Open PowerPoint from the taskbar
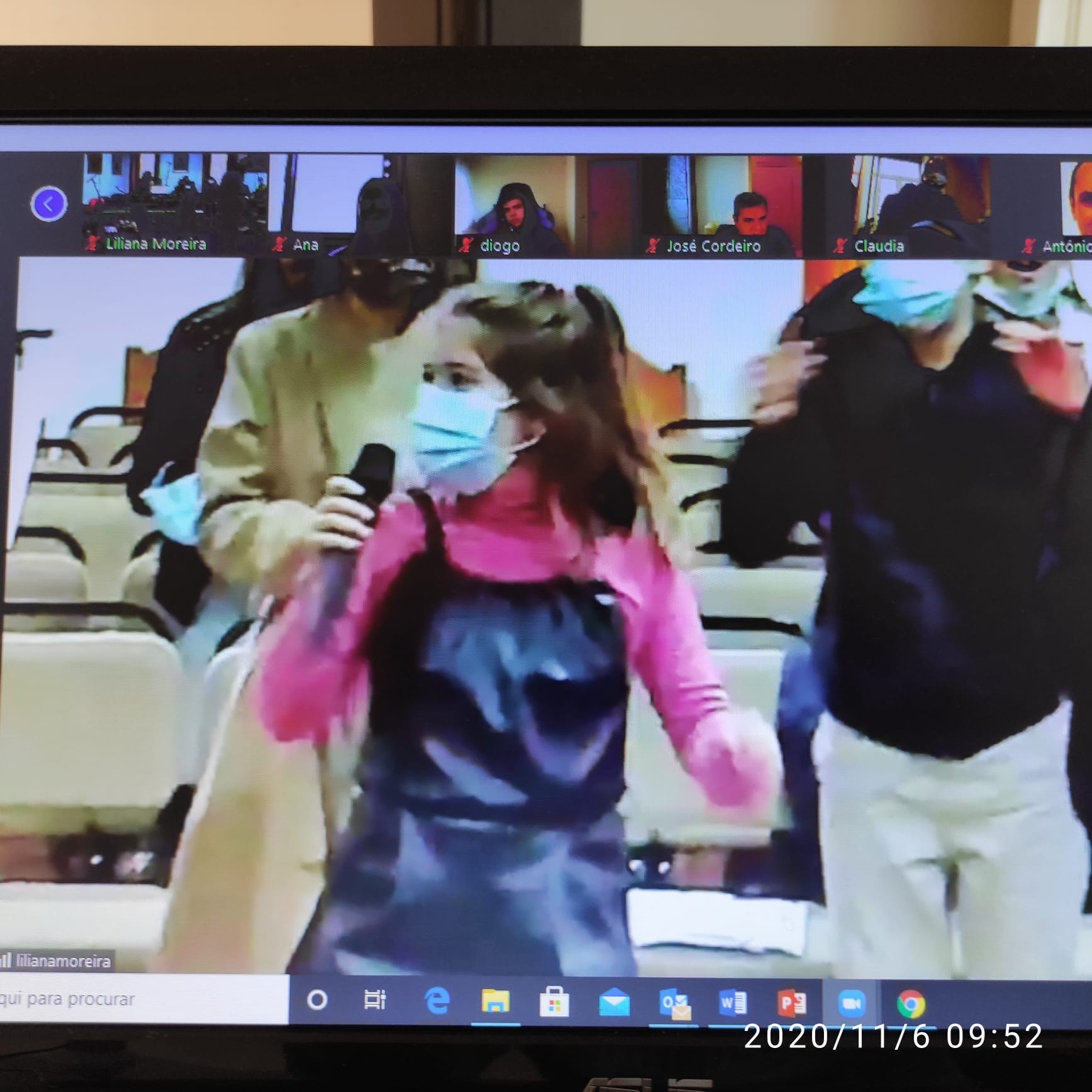Viewport: 1092px width, 1092px height. coord(792,1003)
